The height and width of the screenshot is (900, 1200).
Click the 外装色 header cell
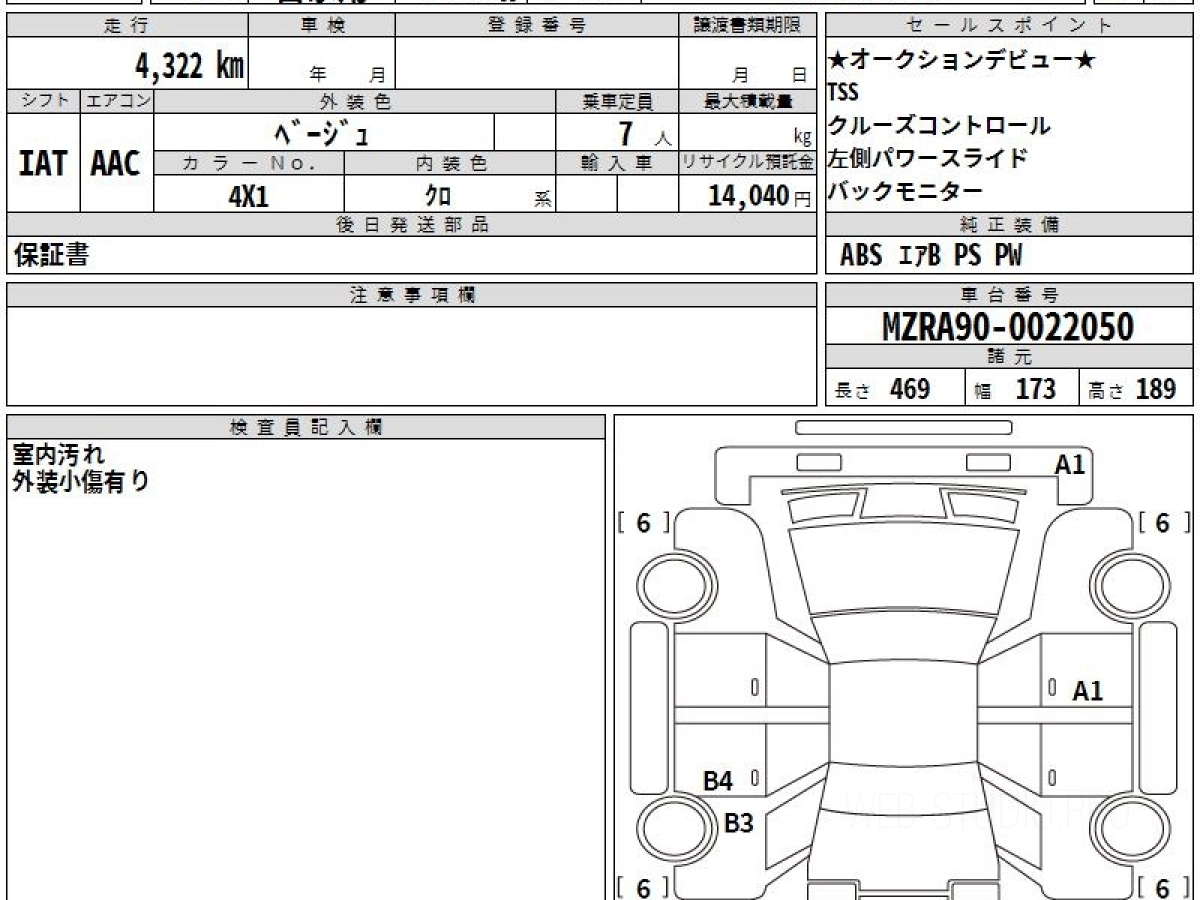355,101
